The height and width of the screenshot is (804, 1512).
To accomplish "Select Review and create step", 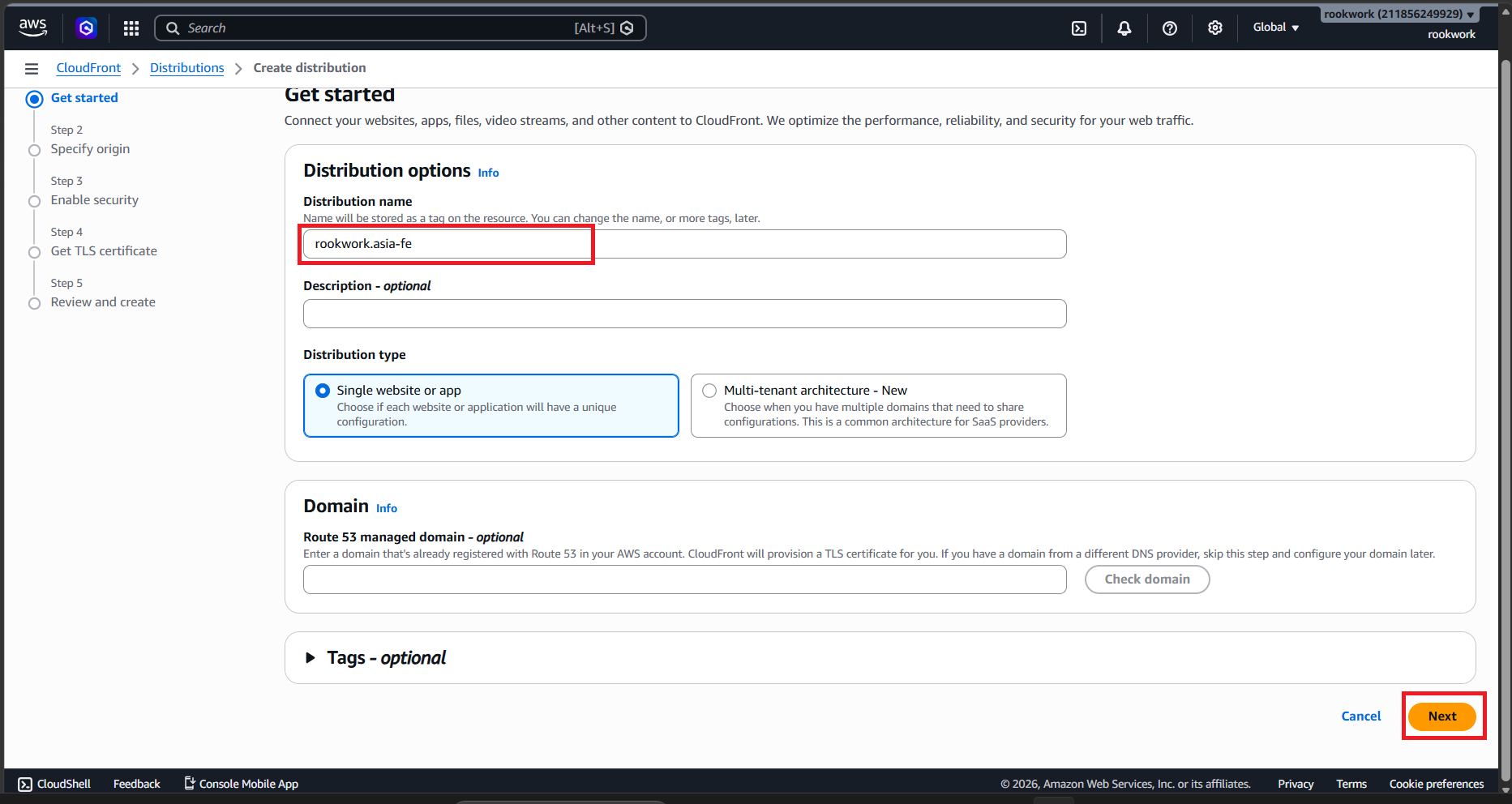I will (x=103, y=302).
